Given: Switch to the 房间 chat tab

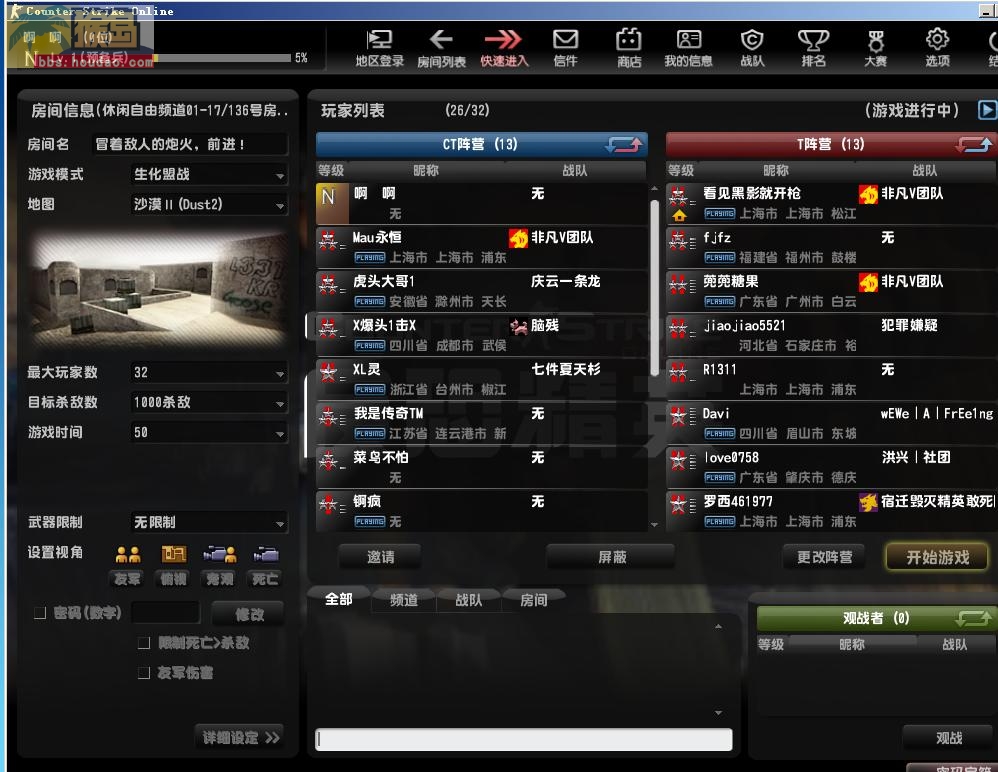Looking at the screenshot, I should pos(533,600).
